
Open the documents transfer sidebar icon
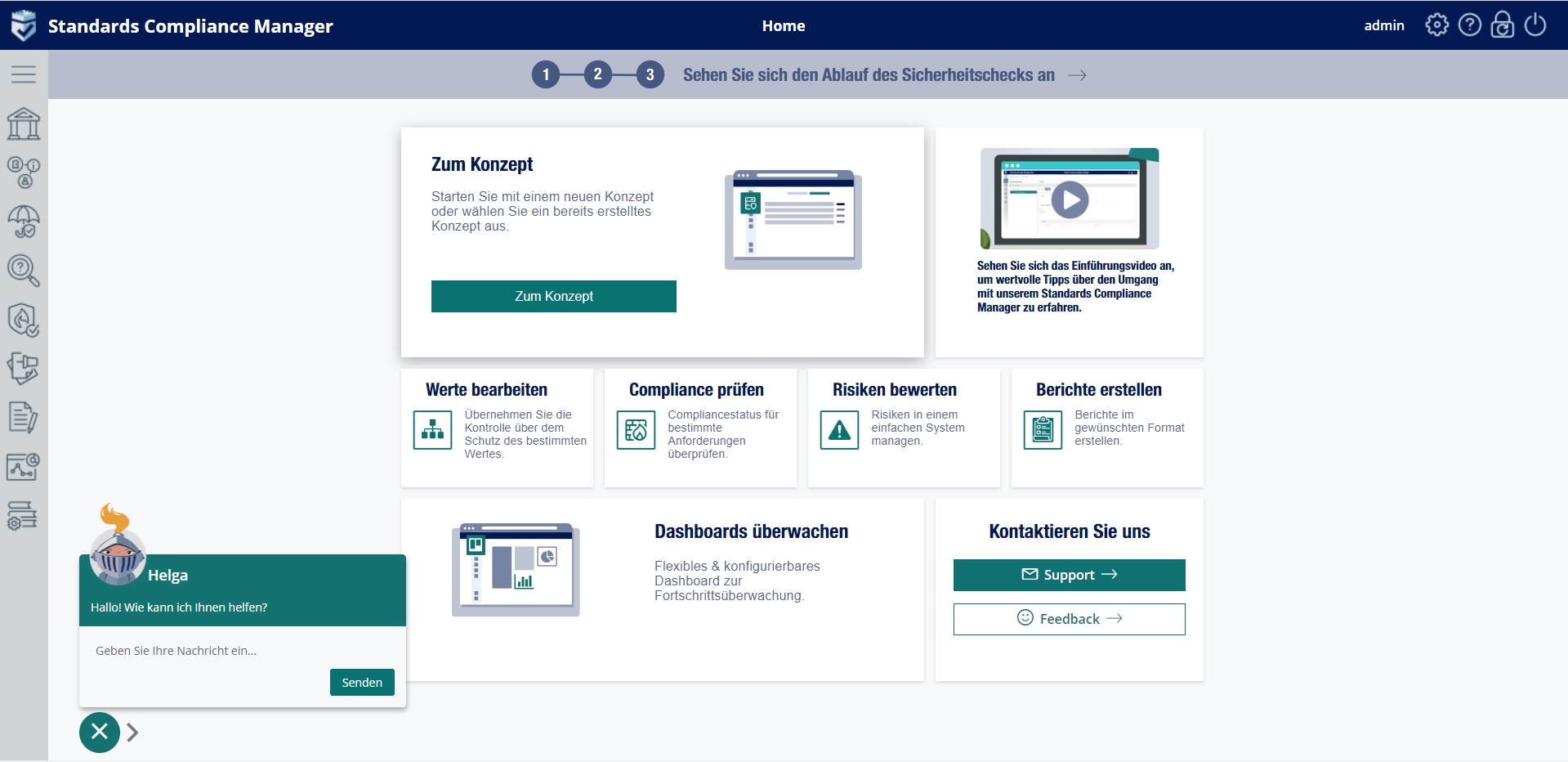point(24,369)
